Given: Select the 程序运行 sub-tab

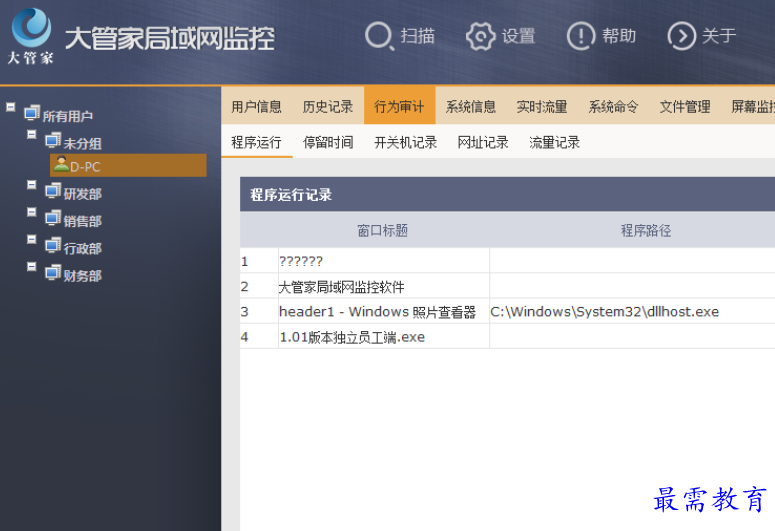Looking at the screenshot, I should (257, 142).
